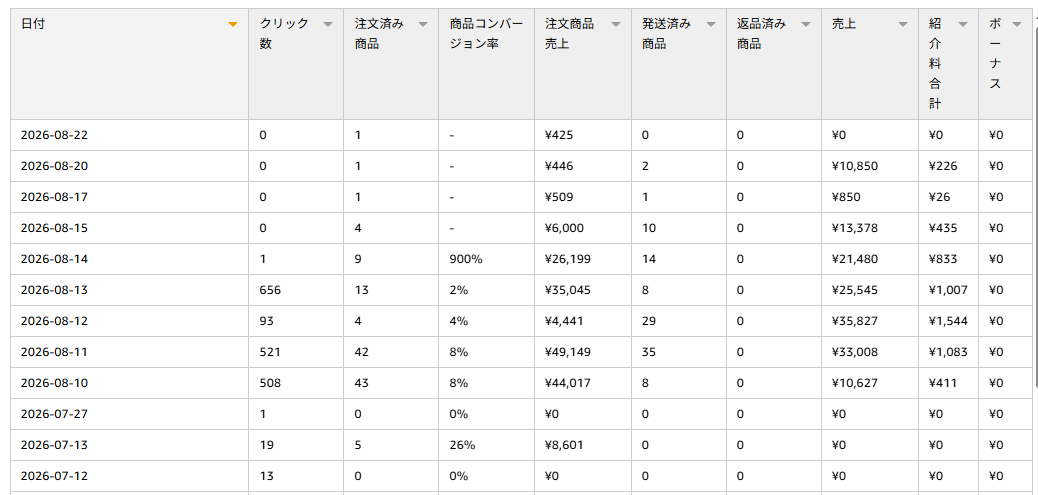The image size is (1038, 495).
Task: Click ordered sales value ¥4,441
Action: click(x=564, y=321)
